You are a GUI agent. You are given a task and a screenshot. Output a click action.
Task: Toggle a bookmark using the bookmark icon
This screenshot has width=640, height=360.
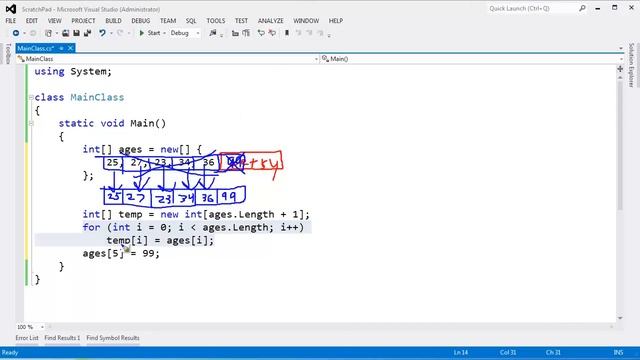(287, 33)
